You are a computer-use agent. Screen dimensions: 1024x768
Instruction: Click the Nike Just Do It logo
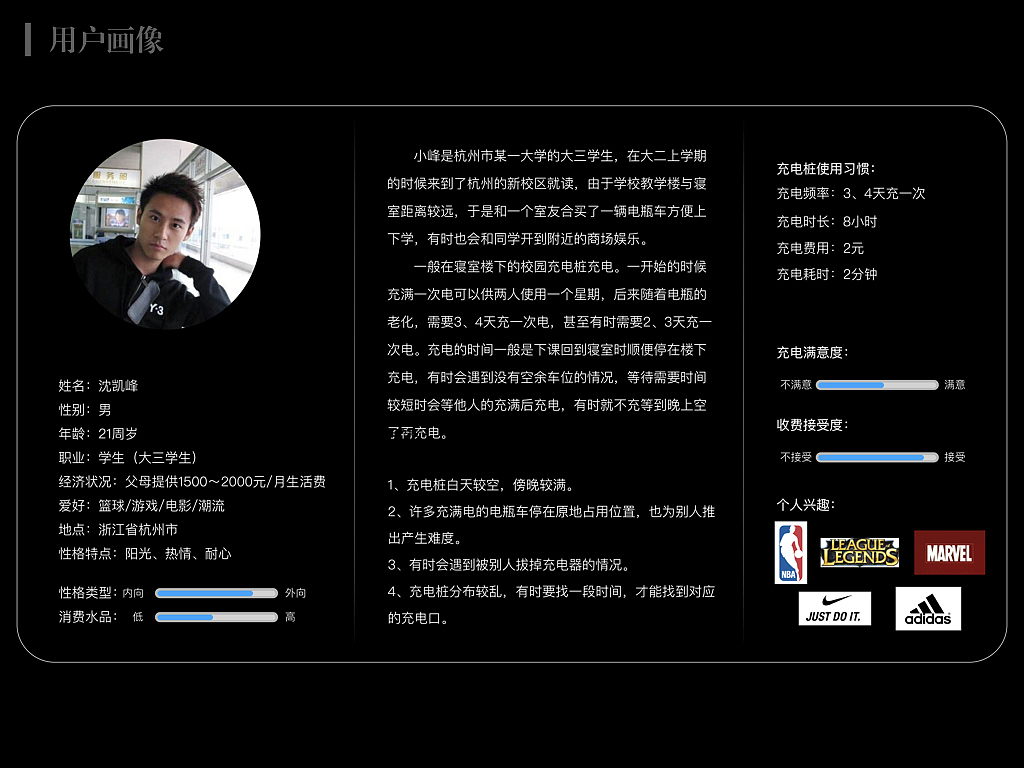click(835, 609)
